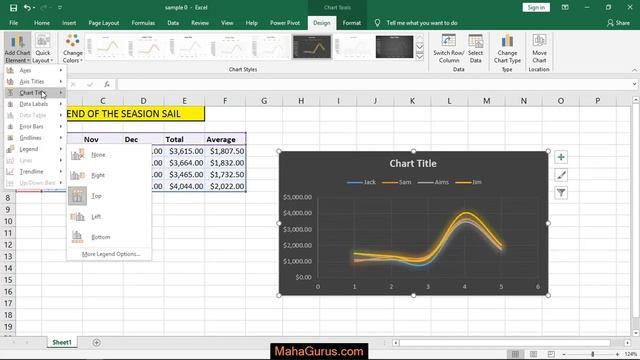640x360 pixels.
Task: Select Top legend position
Action: (x=109, y=196)
